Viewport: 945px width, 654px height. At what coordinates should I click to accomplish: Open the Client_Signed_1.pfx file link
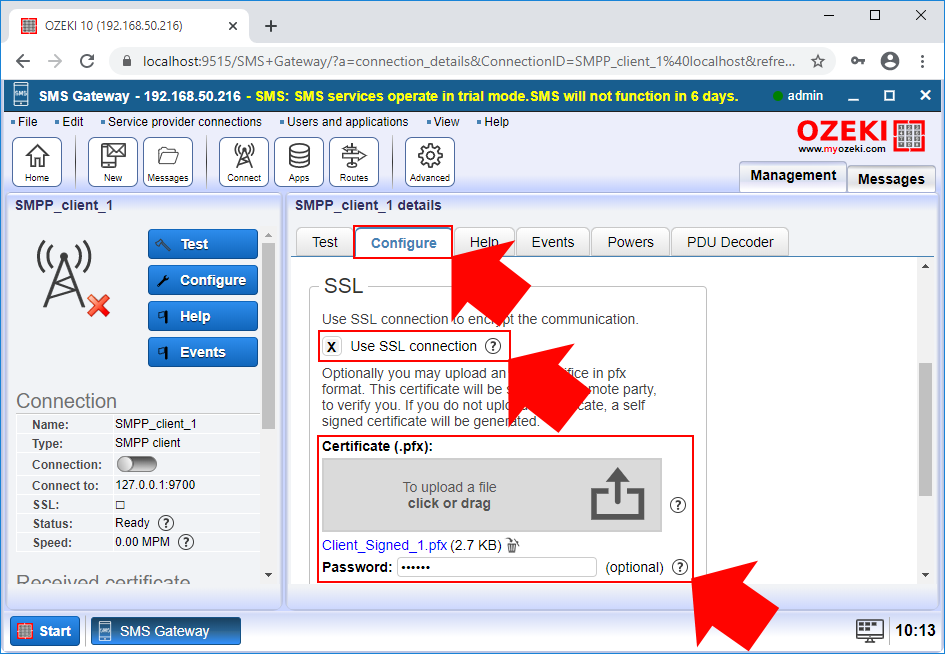tap(385, 546)
